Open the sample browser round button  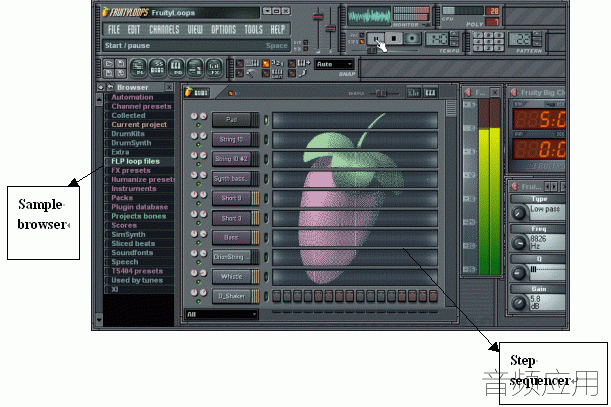(195, 68)
